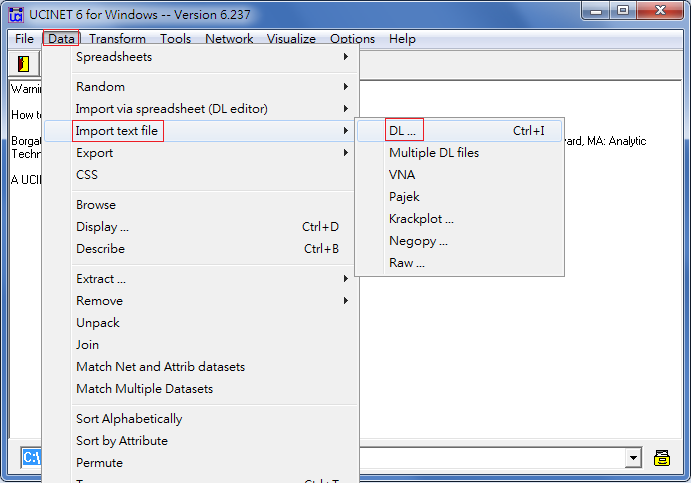Click the Data menu
This screenshot has width=691, height=483.
[61, 39]
